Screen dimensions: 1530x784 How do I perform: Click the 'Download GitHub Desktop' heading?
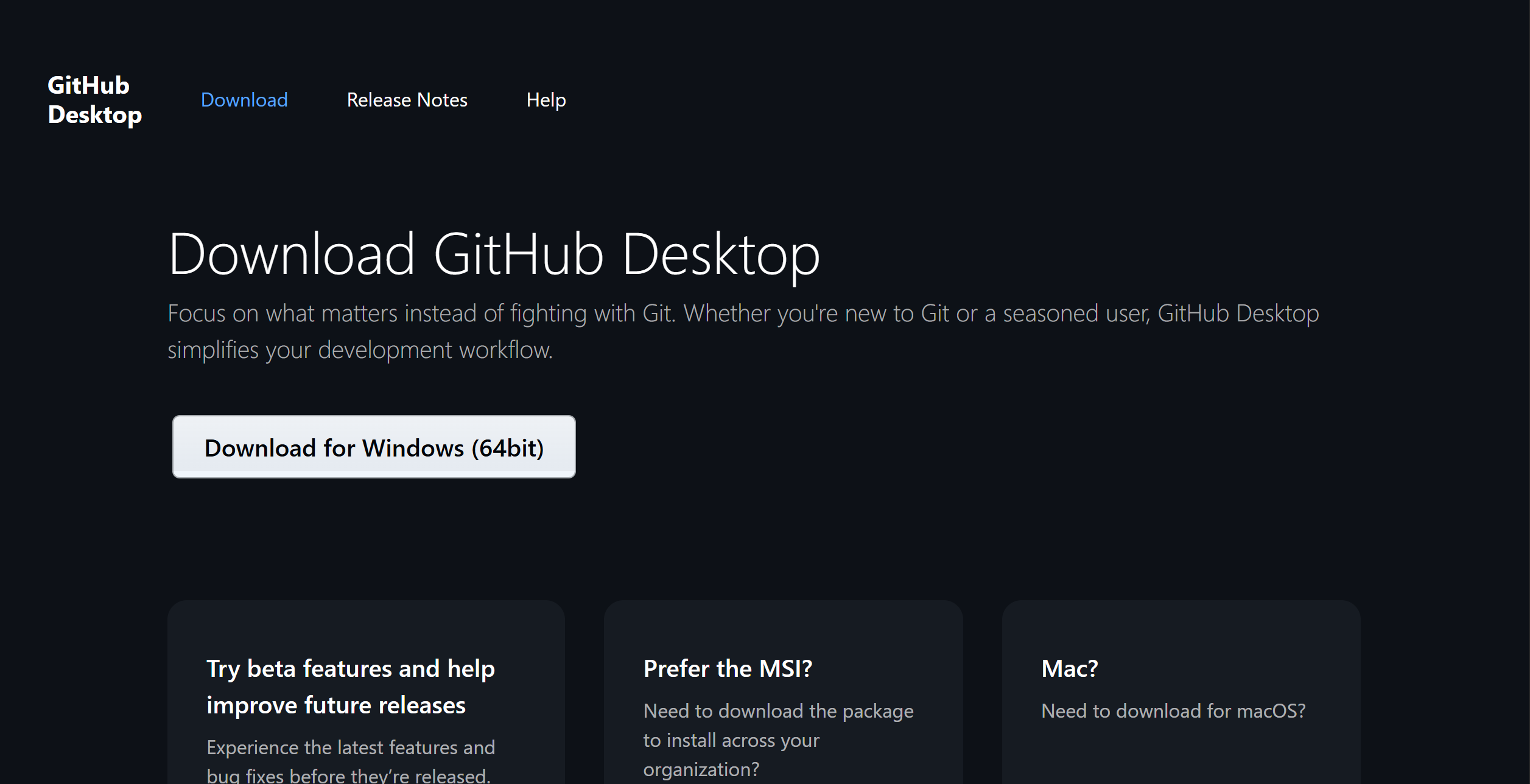[494, 254]
